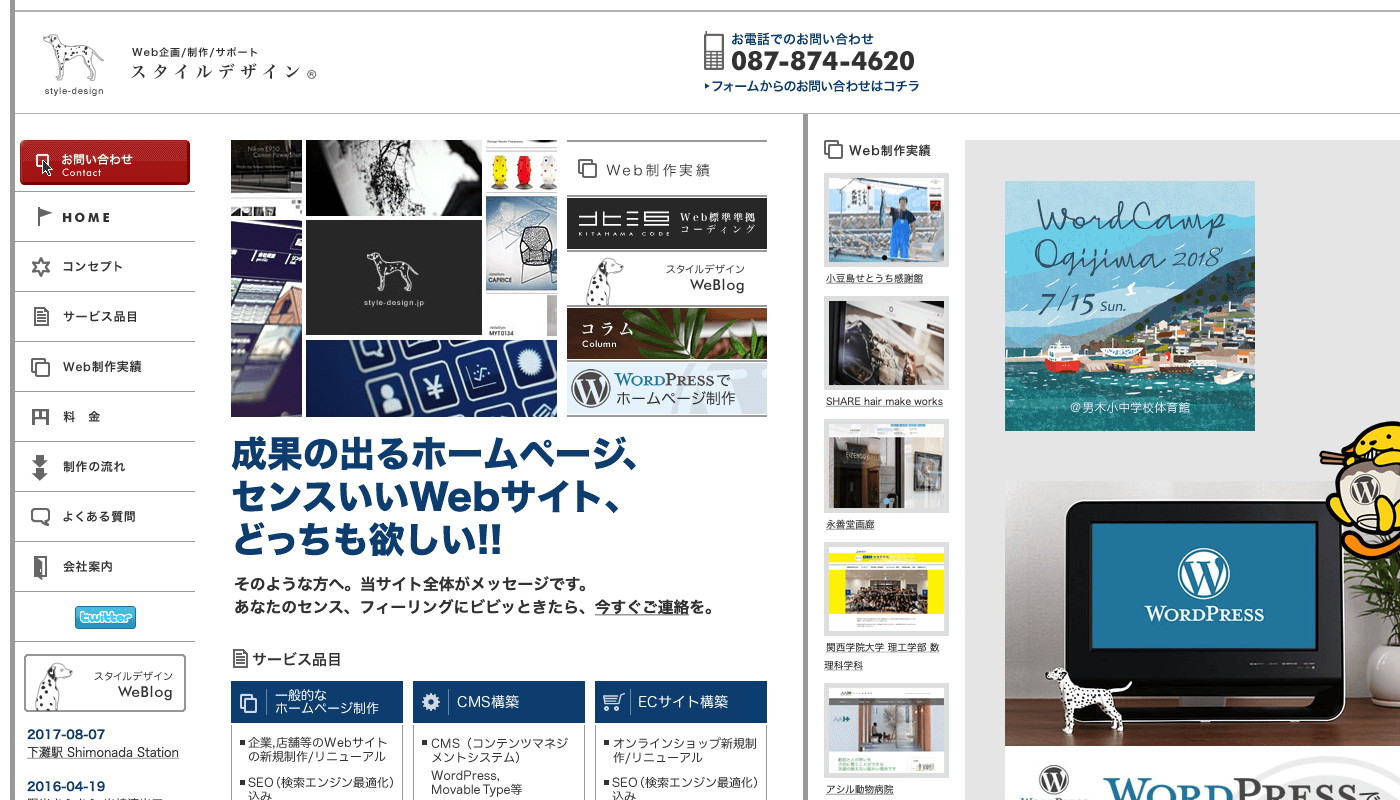Click the red お問い合わせ Contact button

click(x=105, y=163)
